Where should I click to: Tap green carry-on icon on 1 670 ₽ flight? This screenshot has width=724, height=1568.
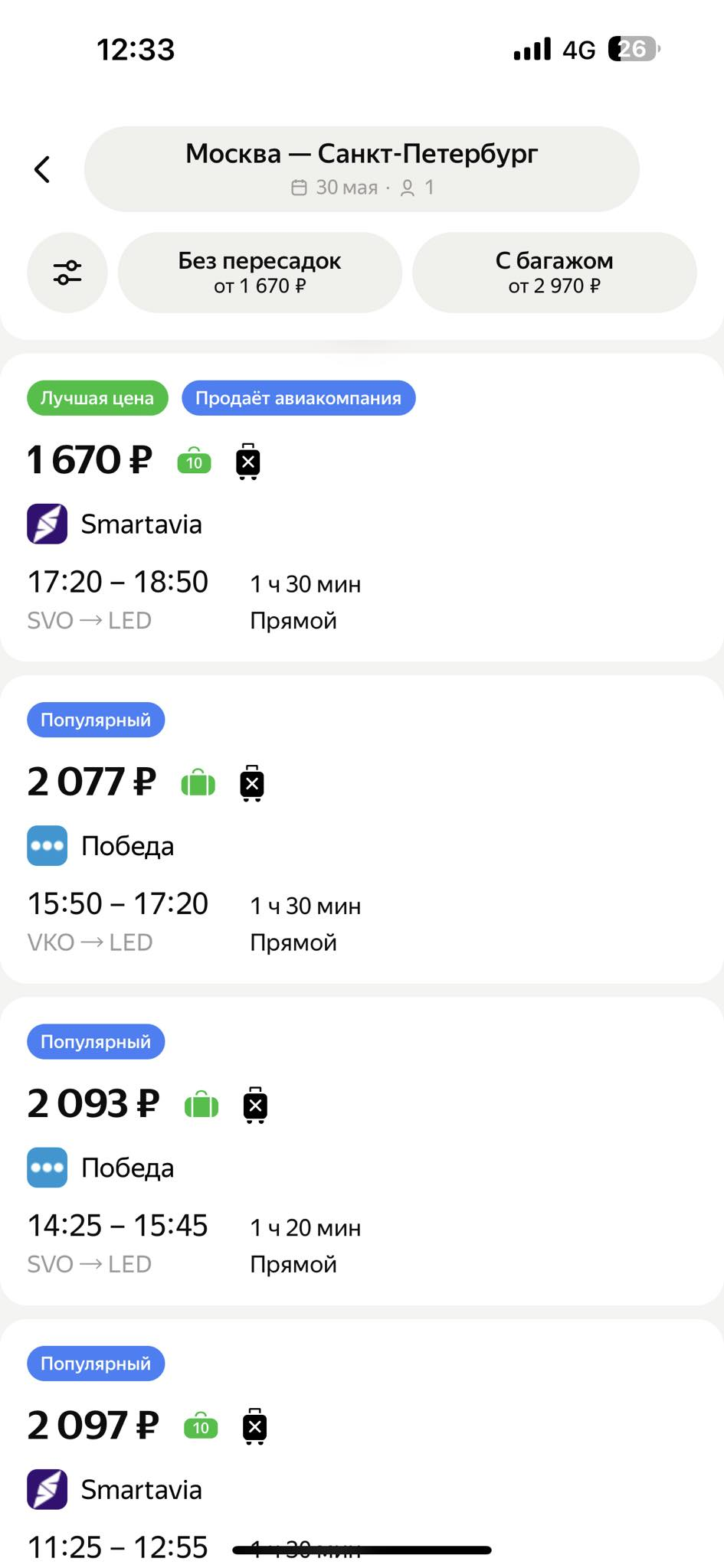194,462
